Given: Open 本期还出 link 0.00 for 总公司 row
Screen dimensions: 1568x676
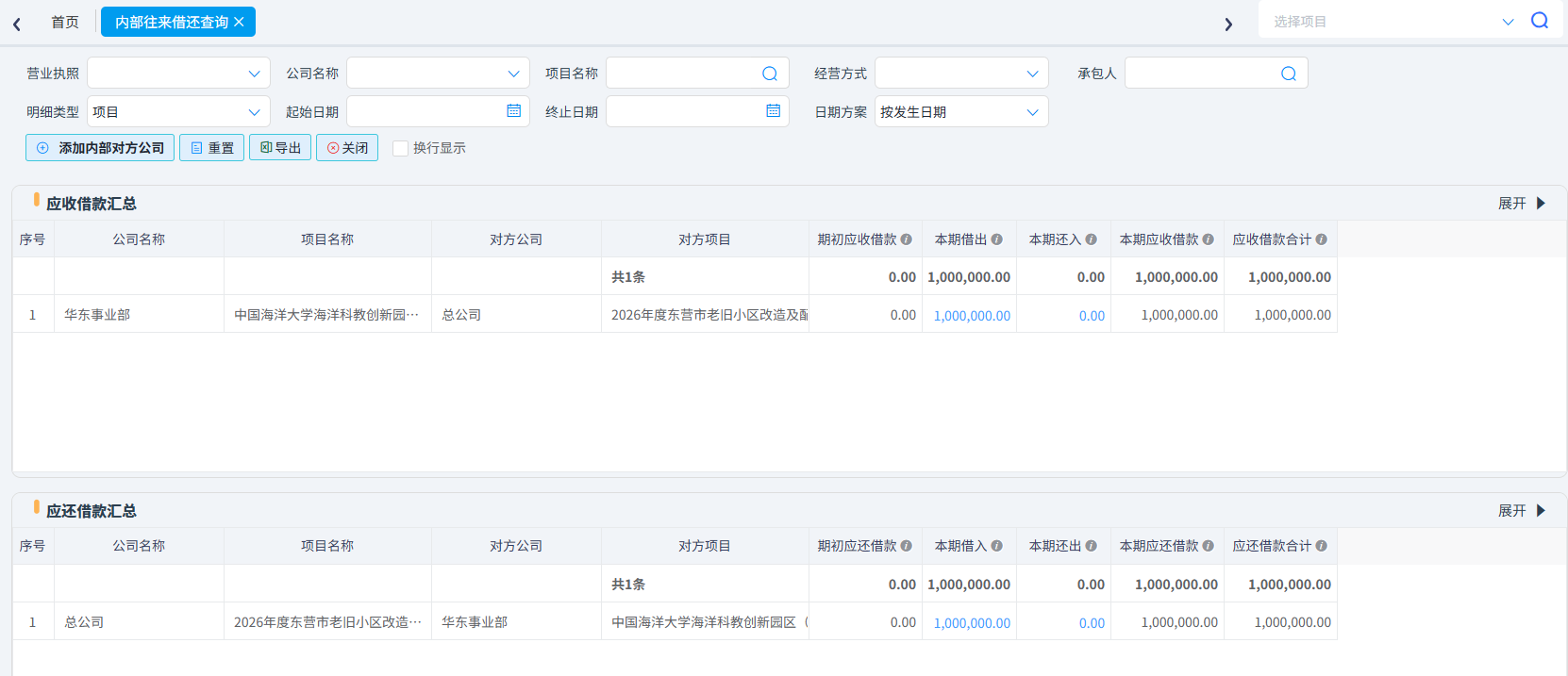Looking at the screenshot, I should tap(1092, 623).
